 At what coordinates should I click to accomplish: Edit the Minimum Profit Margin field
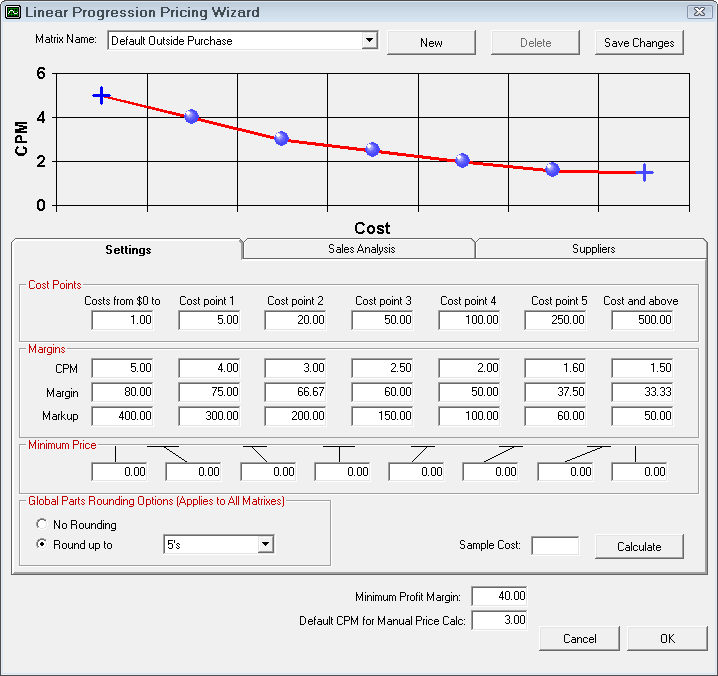(498, 597)
